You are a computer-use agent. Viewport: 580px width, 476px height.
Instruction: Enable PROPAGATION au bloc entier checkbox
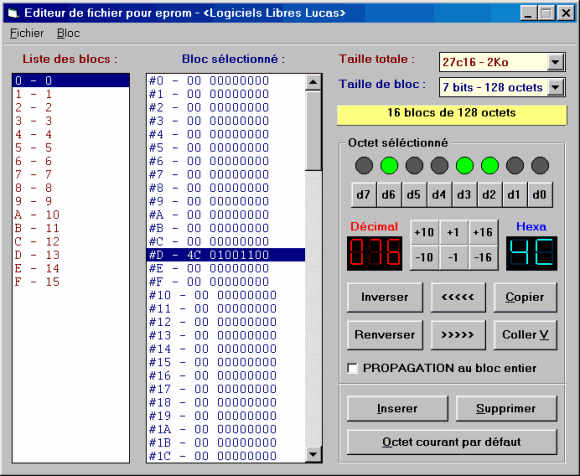click(x=353, y=368)
